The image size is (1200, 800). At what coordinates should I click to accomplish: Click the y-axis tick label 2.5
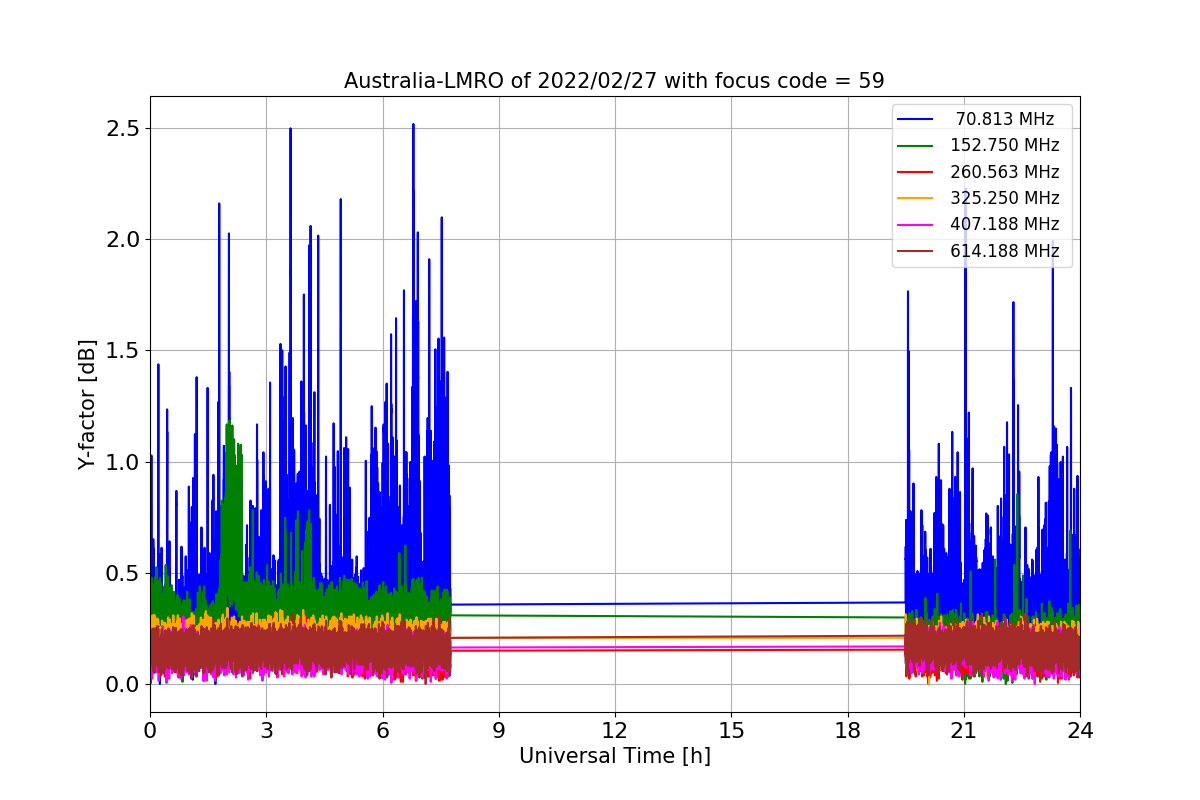tap(123, 129)
